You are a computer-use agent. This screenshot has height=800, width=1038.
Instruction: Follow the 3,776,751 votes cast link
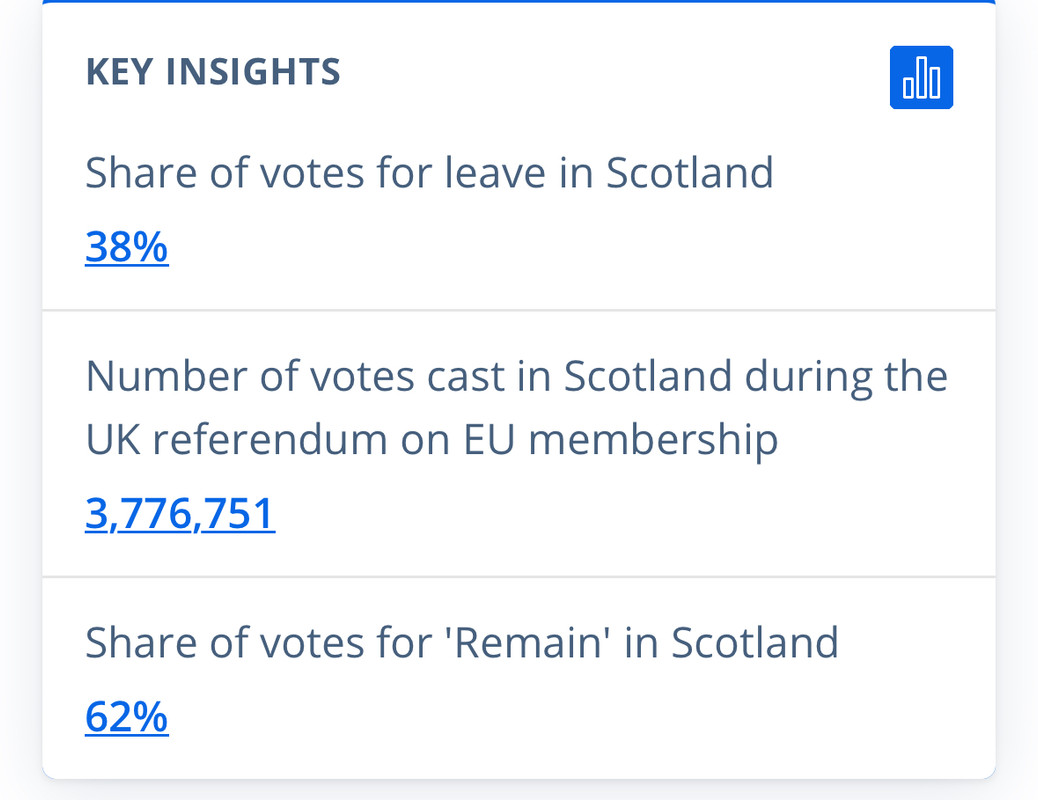(x=180, y=513)
